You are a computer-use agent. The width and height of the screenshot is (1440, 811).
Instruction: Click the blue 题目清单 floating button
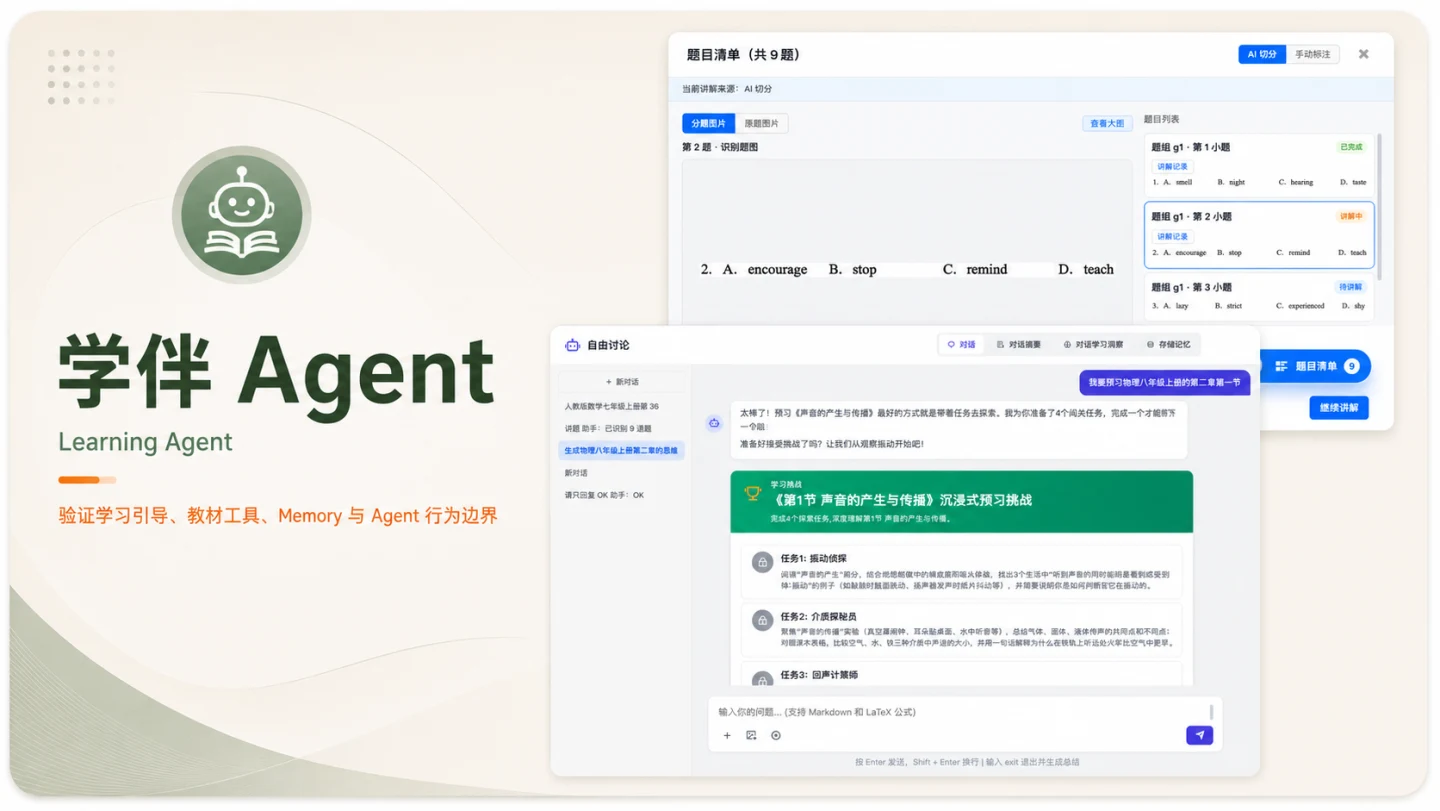1314,367
